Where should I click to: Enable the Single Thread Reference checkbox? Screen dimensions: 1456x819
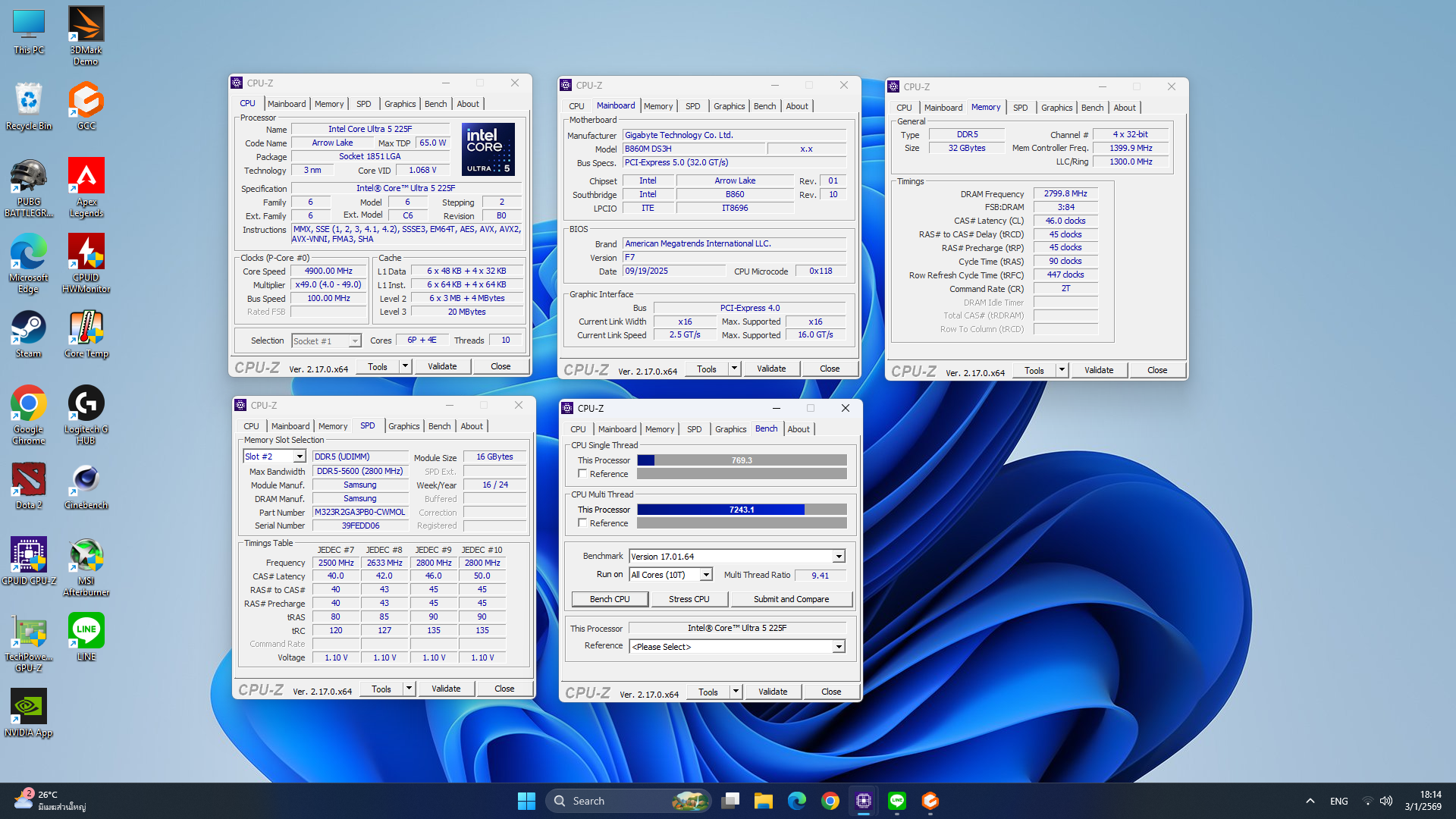point(582,473)
